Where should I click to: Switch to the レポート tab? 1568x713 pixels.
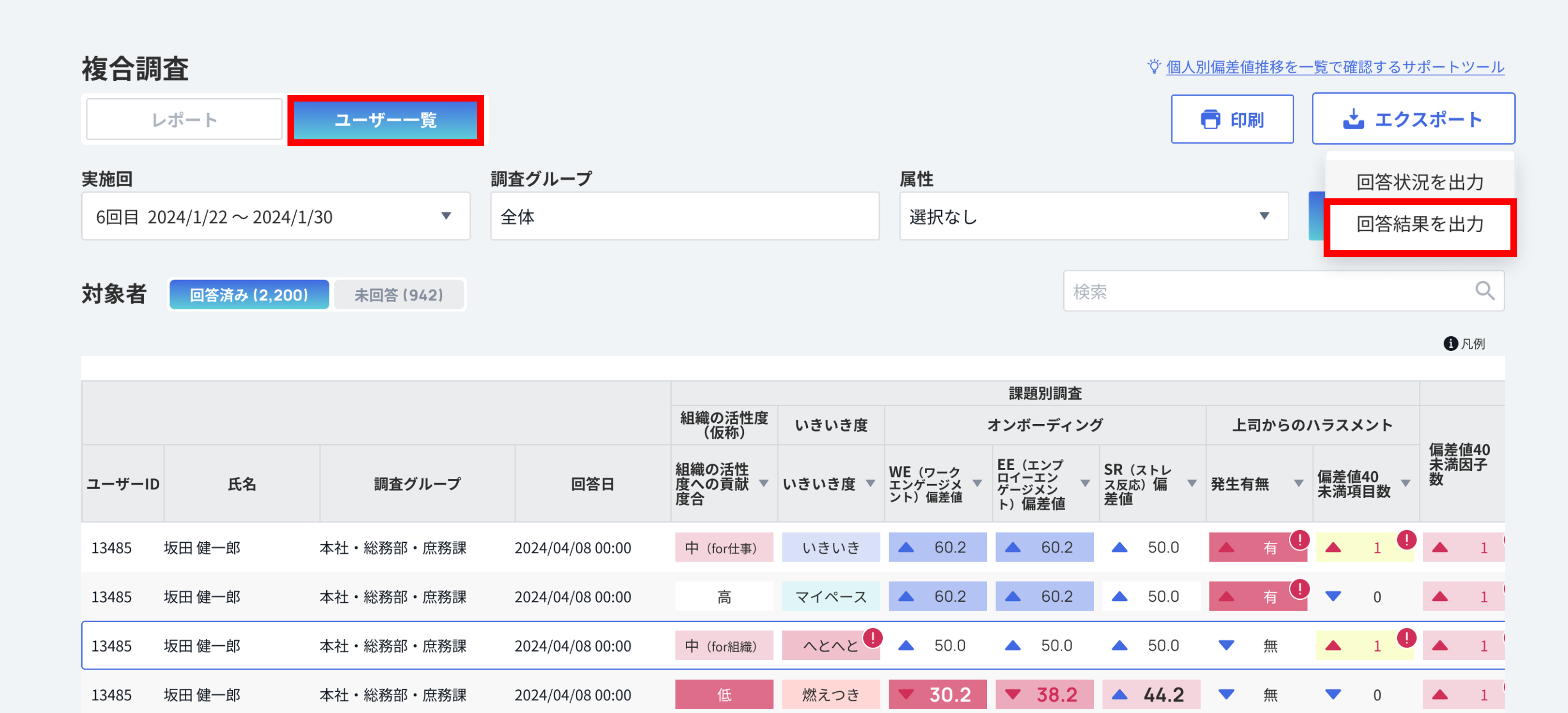(x=184, y=120)
